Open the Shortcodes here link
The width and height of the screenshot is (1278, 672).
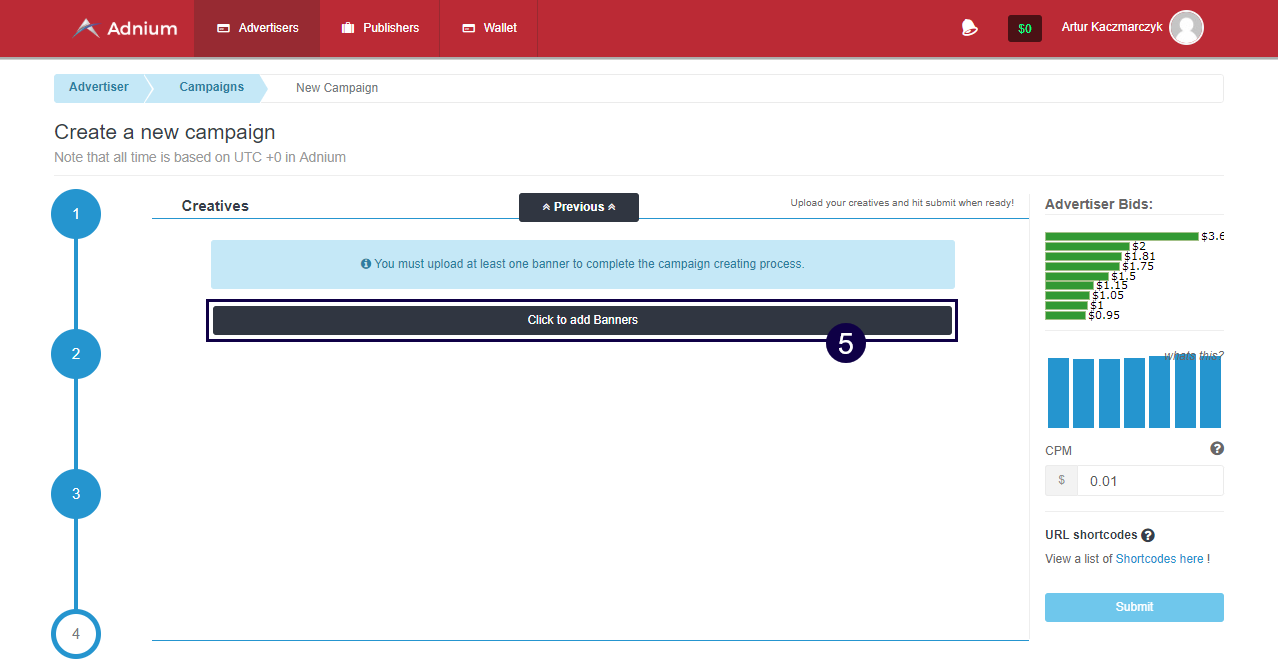click(1159, 559)
